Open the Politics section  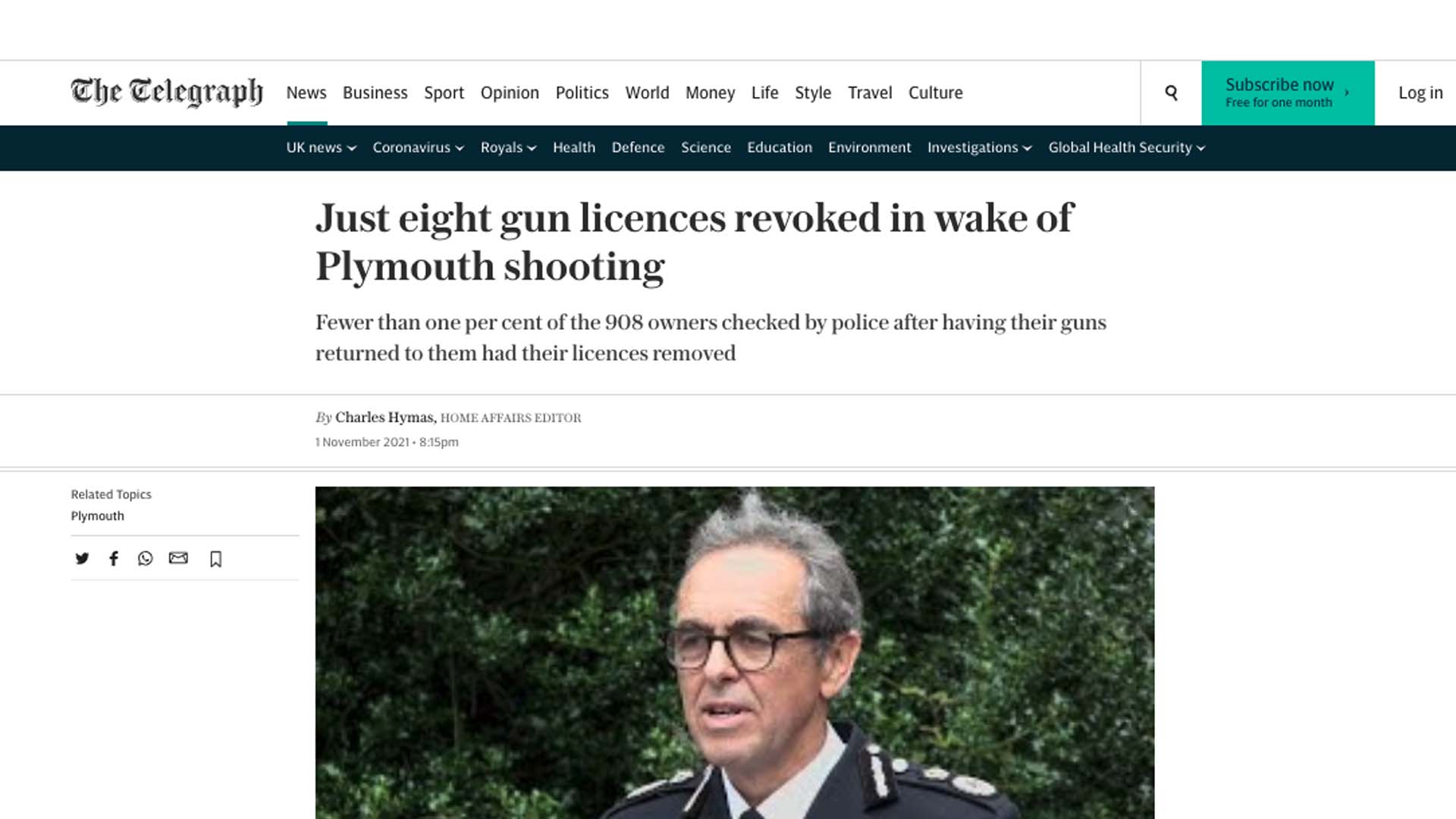click(582, 93)
